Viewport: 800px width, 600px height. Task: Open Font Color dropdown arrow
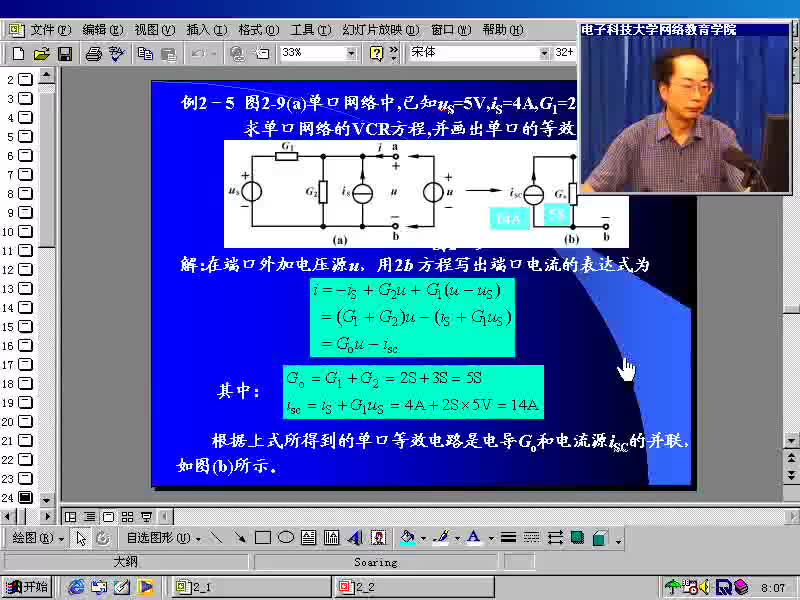click(x=491, y=538)
